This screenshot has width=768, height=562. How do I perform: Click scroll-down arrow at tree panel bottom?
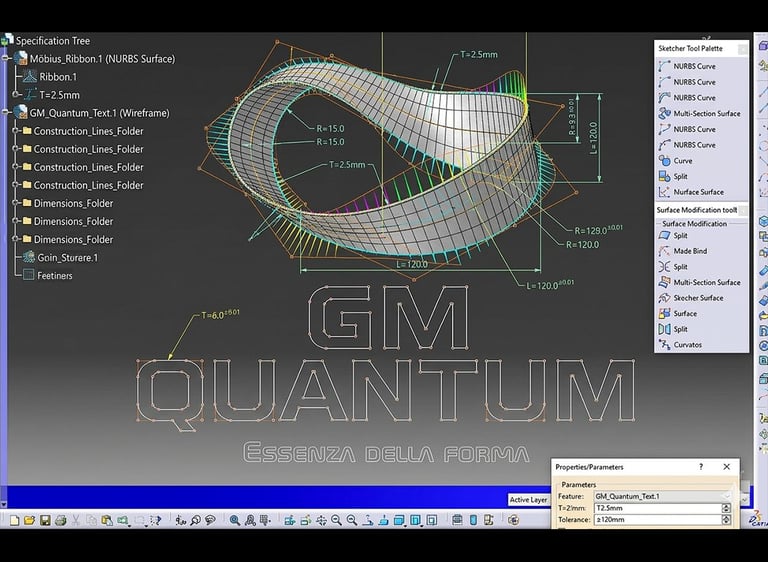point(3,503)
